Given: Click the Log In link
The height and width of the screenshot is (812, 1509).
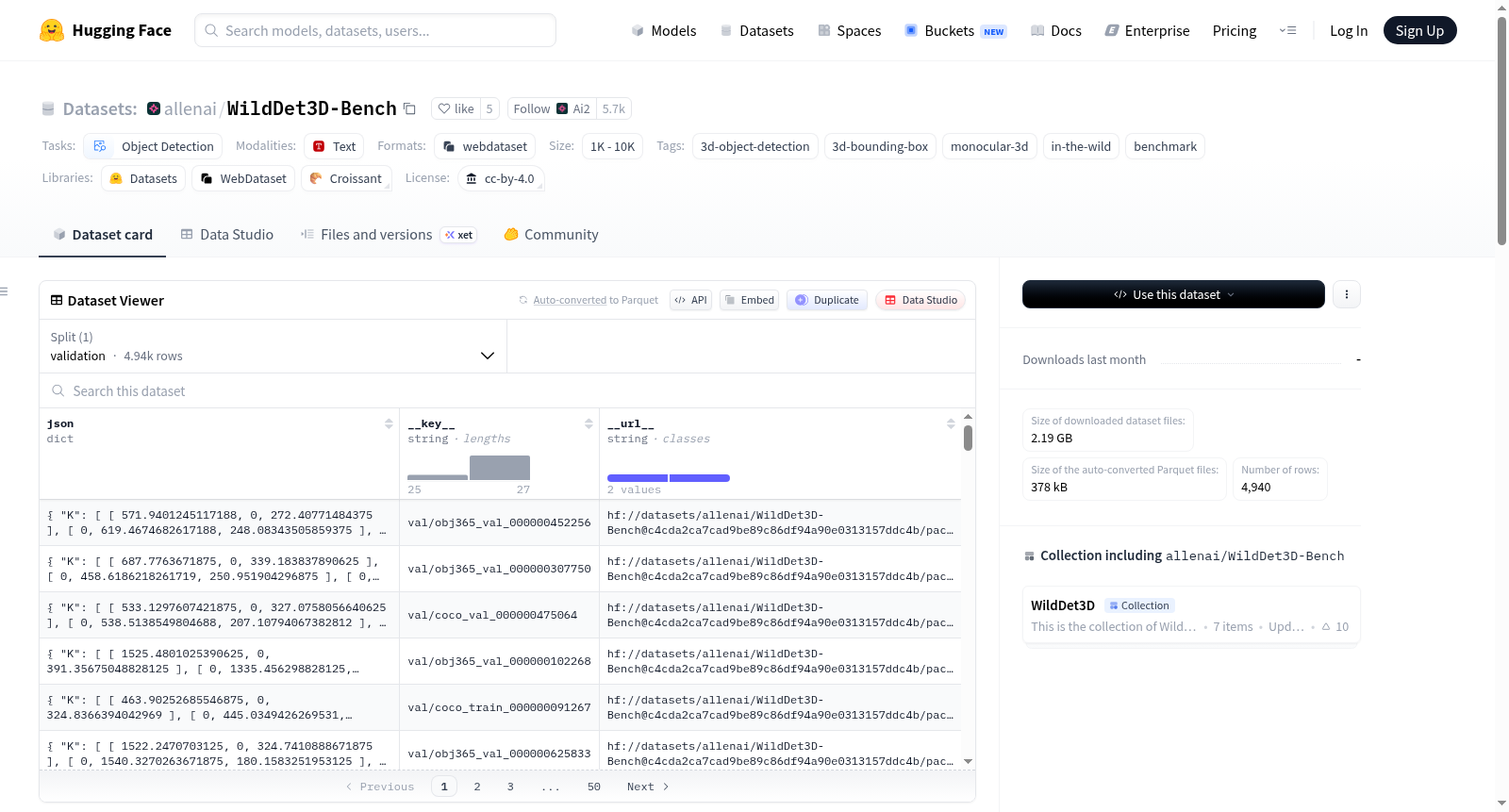Looking at the screenshot, I should 1349,30.
